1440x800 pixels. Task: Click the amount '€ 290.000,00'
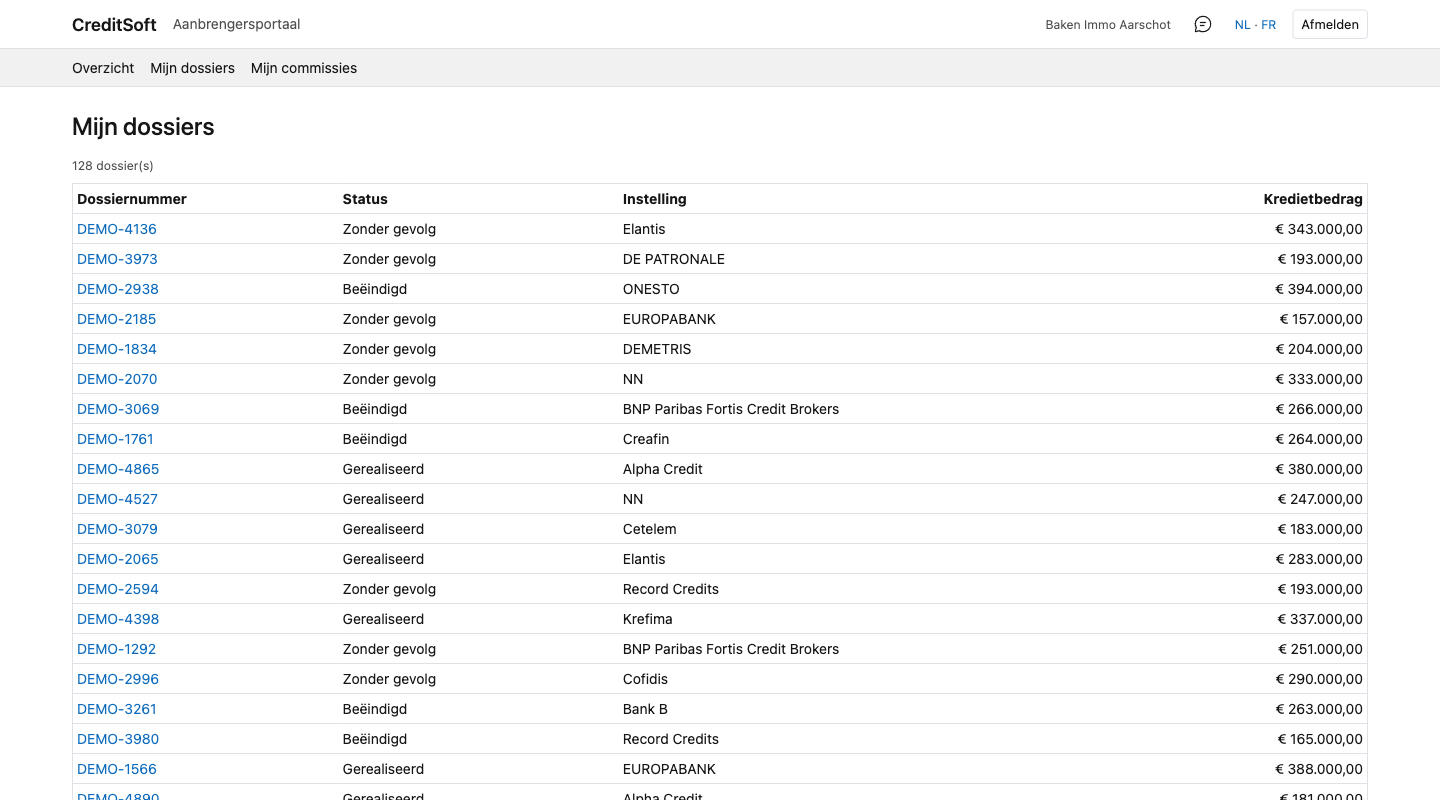[1319, 679]
